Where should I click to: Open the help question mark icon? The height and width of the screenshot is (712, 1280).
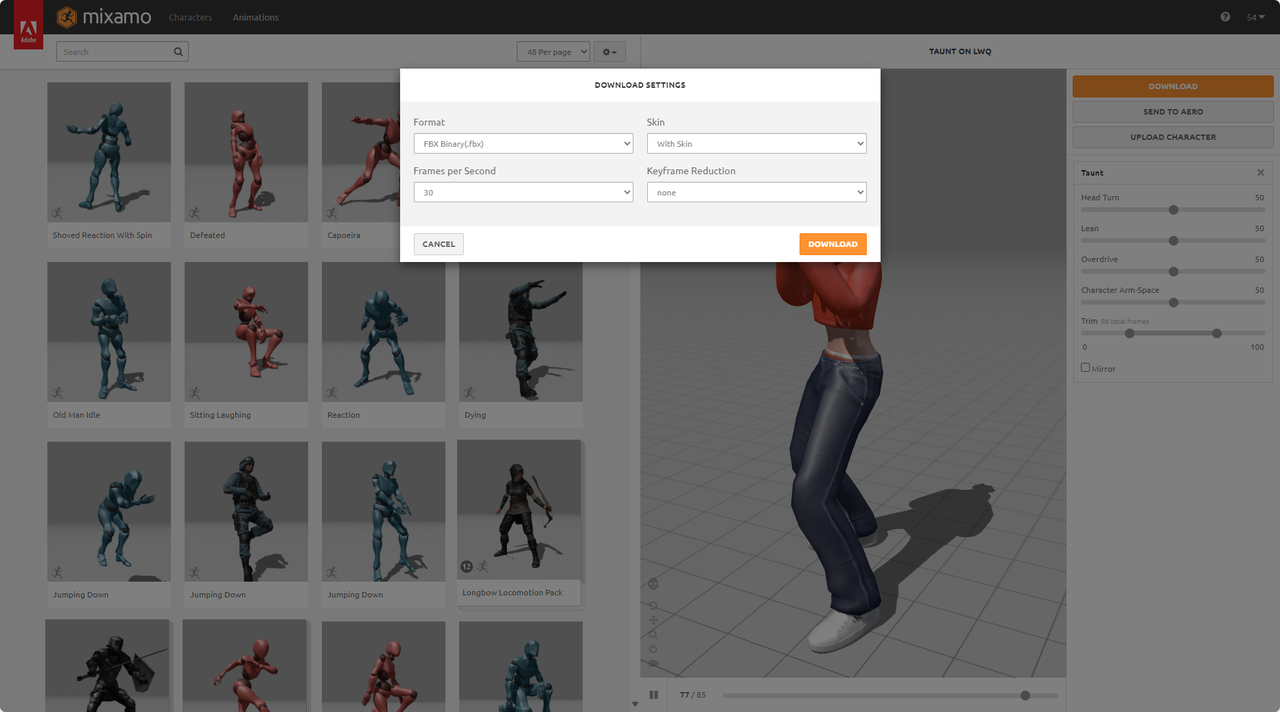coord(1225,17)
